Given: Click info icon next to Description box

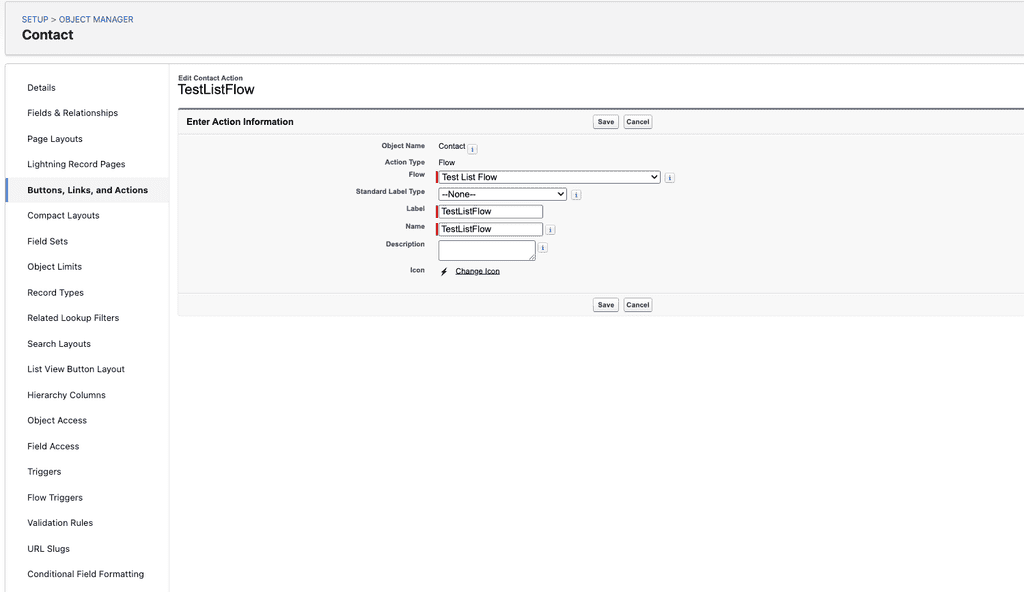Looking at the screenshot, I should click(543, 248).
